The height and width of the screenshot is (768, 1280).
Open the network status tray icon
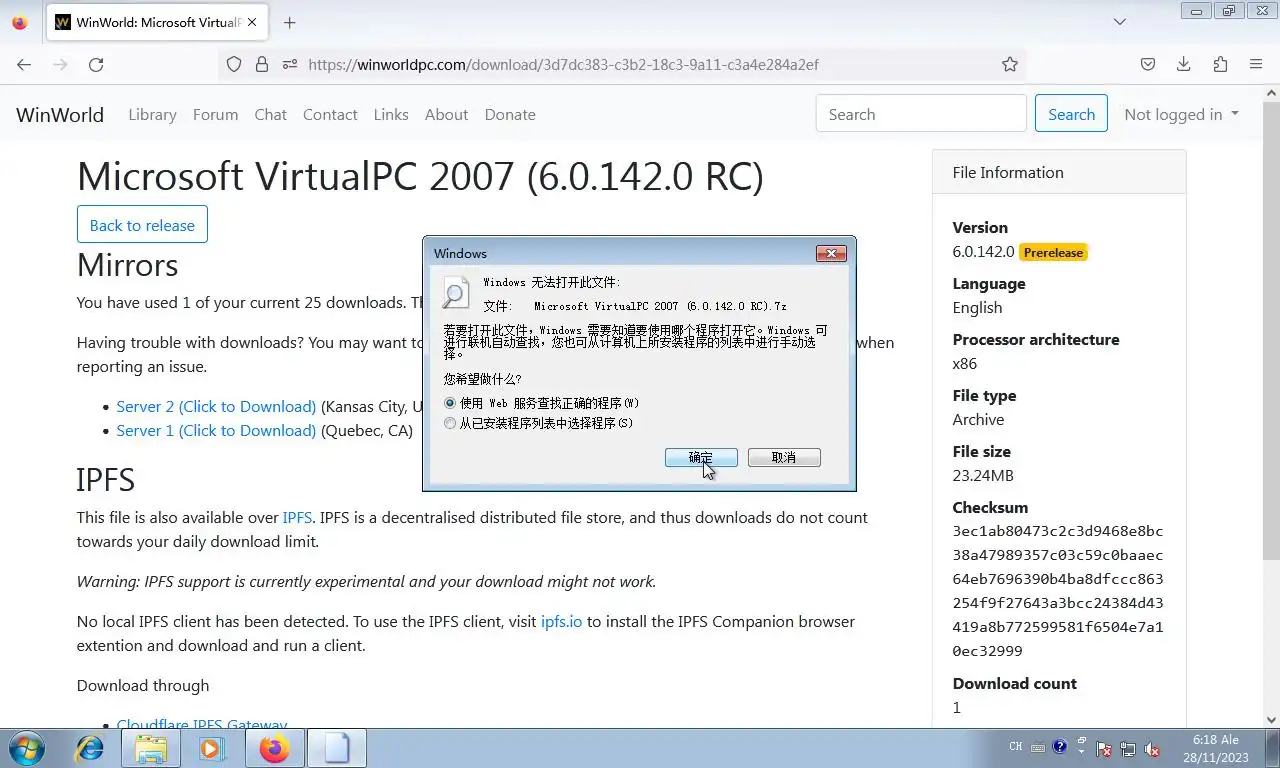click(x=1128, y=749)
